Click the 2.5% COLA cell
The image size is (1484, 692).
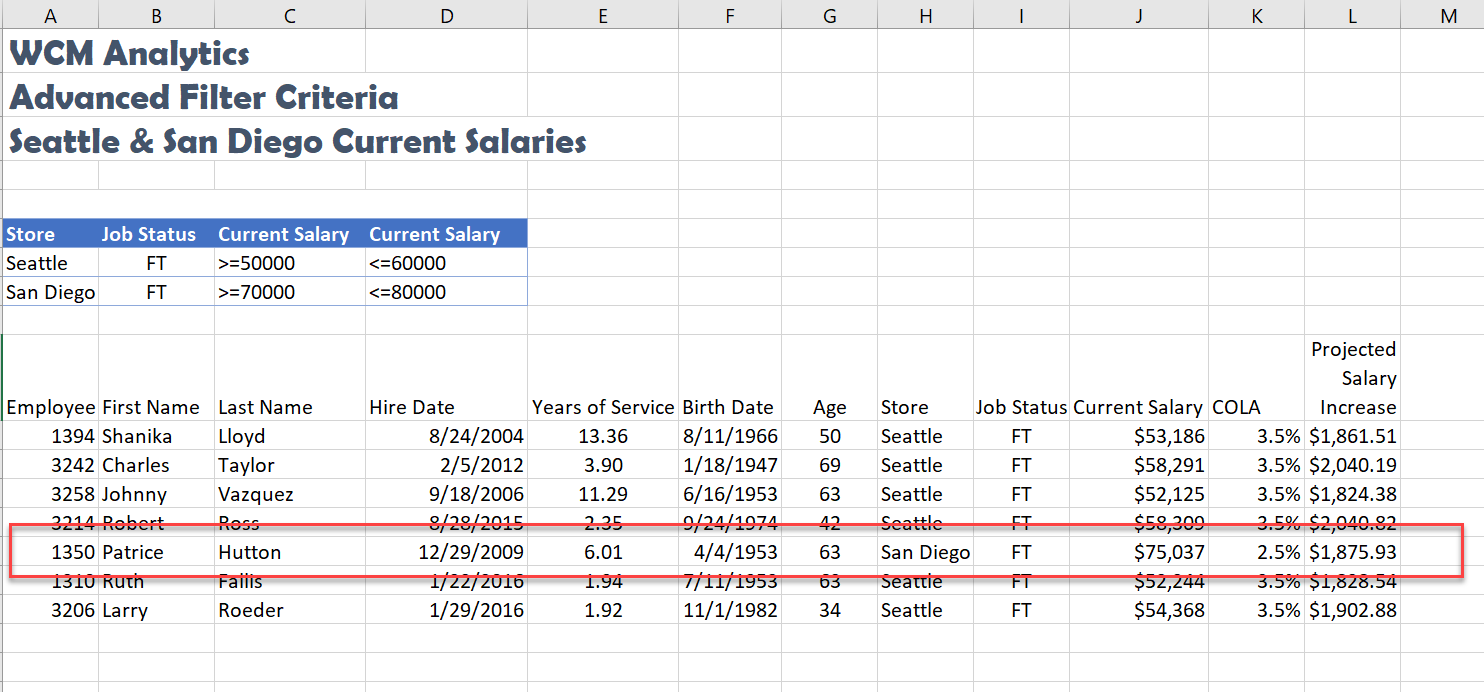point(1256,552)
